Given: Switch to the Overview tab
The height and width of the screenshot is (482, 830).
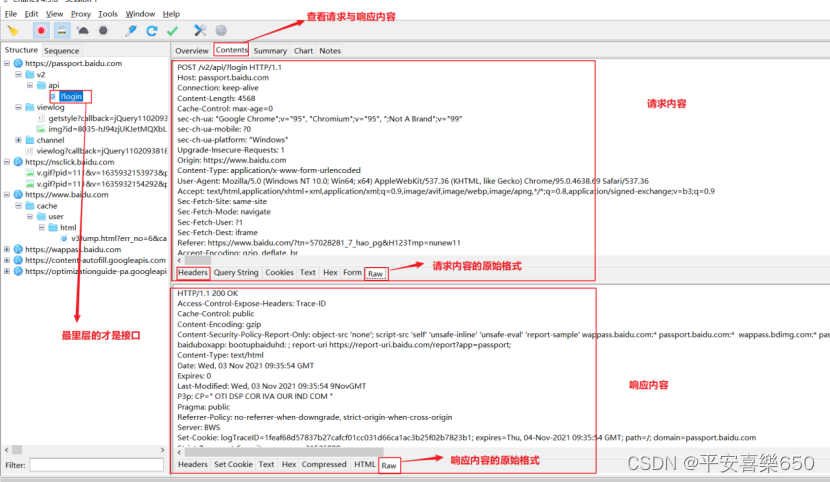Looking at the screenshot, I should pyautogui.click(x=192, y=51).
